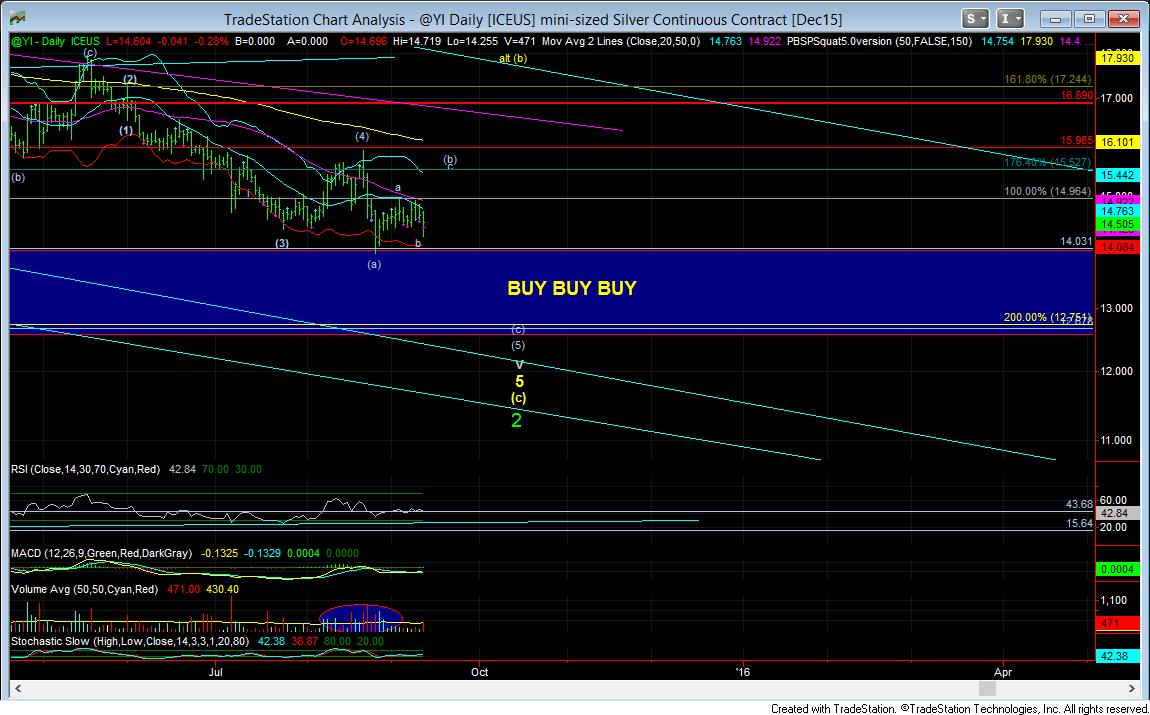Click the TradeStation app icon in title bar
The image size is (1150, 715).
18,18
